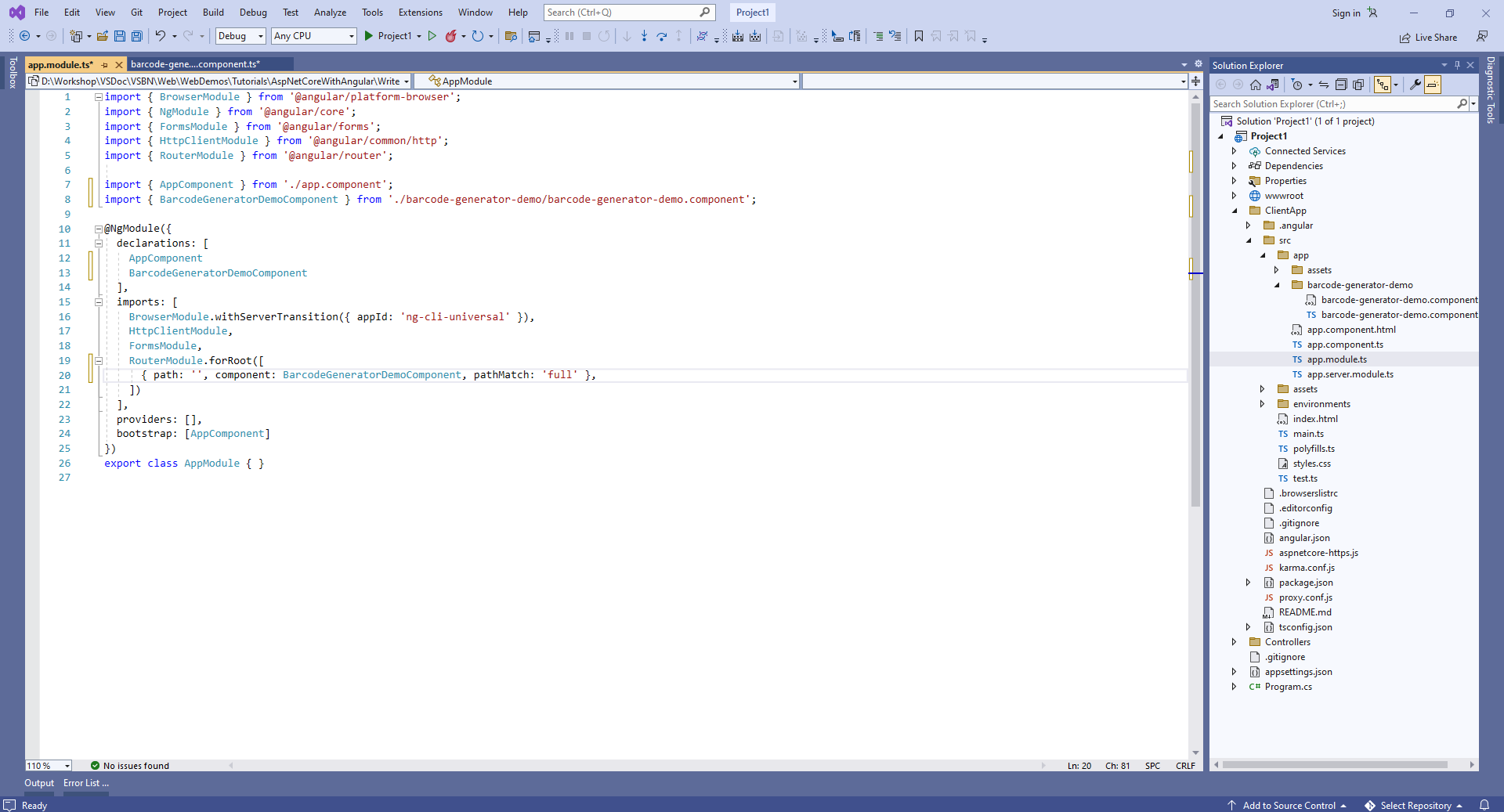1504x812 pixels.
Task: Open the Extensions menu
Action: pyautogui.click(x=420, y=13)
